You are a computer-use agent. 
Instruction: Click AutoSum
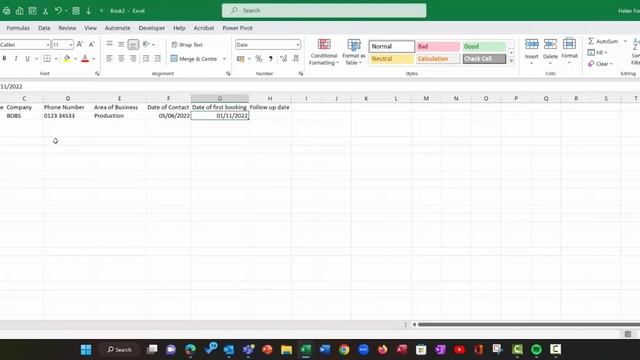point(603,41)
